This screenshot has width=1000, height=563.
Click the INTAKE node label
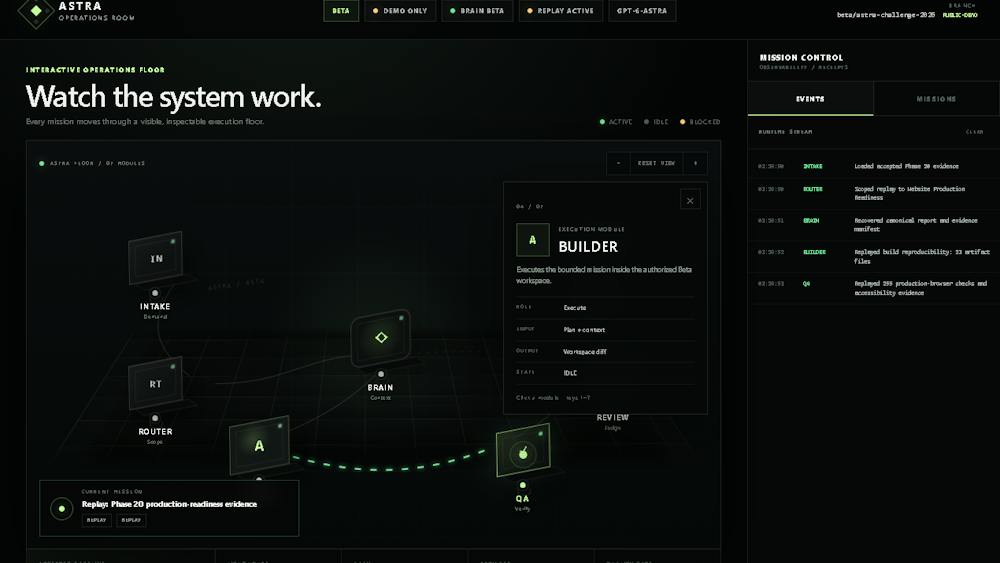point(155,307)
